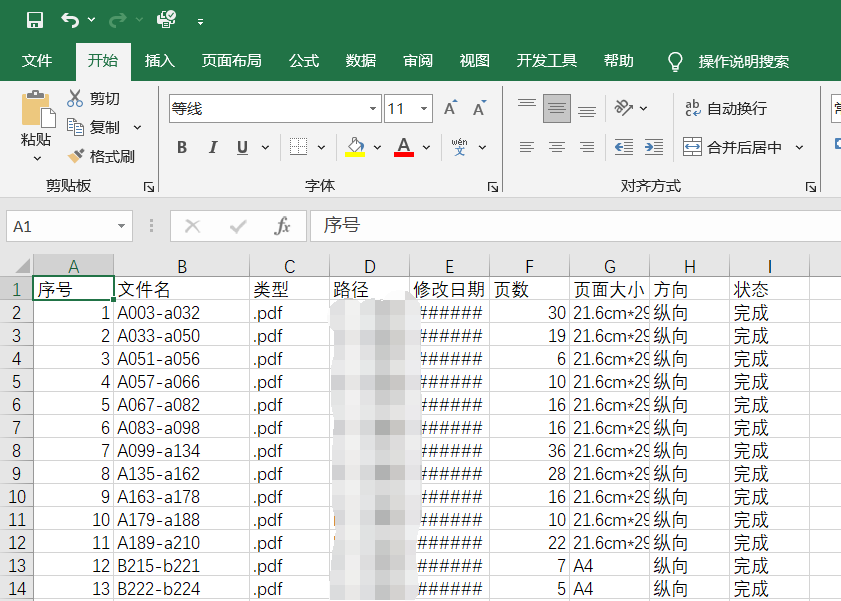Open the 插入 ribbon tab
Screen dimensions: 841x601
tap(159, 61)
